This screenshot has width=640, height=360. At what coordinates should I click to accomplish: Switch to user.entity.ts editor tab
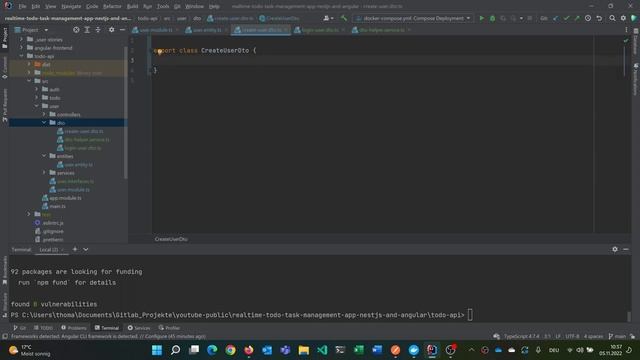click(207, 30)
